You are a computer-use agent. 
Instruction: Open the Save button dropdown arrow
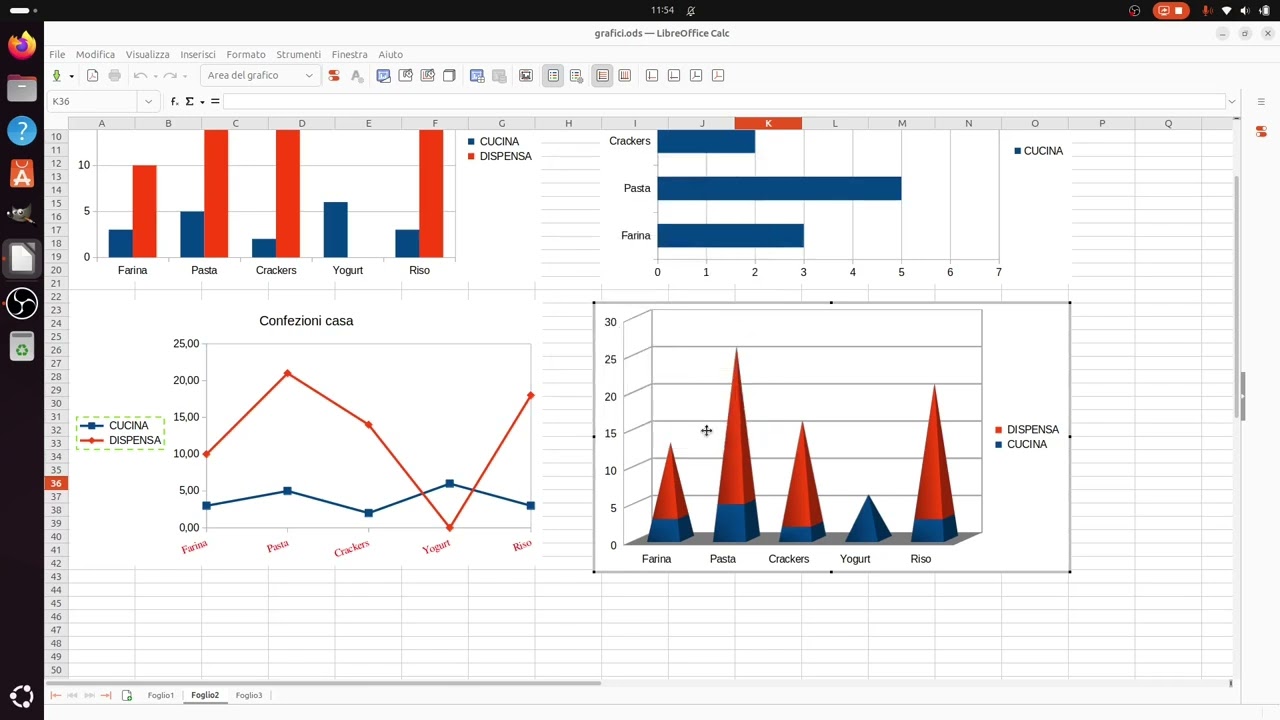pos(71,76)
